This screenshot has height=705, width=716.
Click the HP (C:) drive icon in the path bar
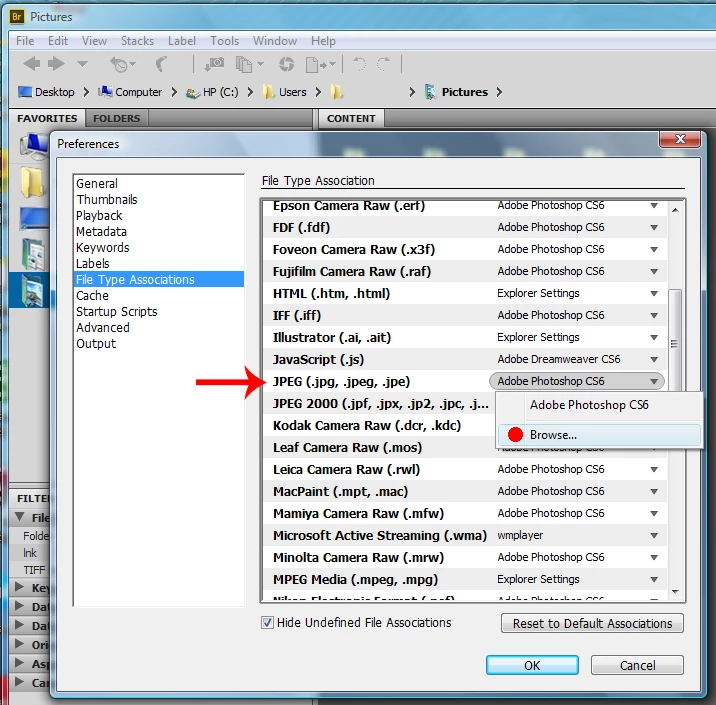(x=193, y=93)
